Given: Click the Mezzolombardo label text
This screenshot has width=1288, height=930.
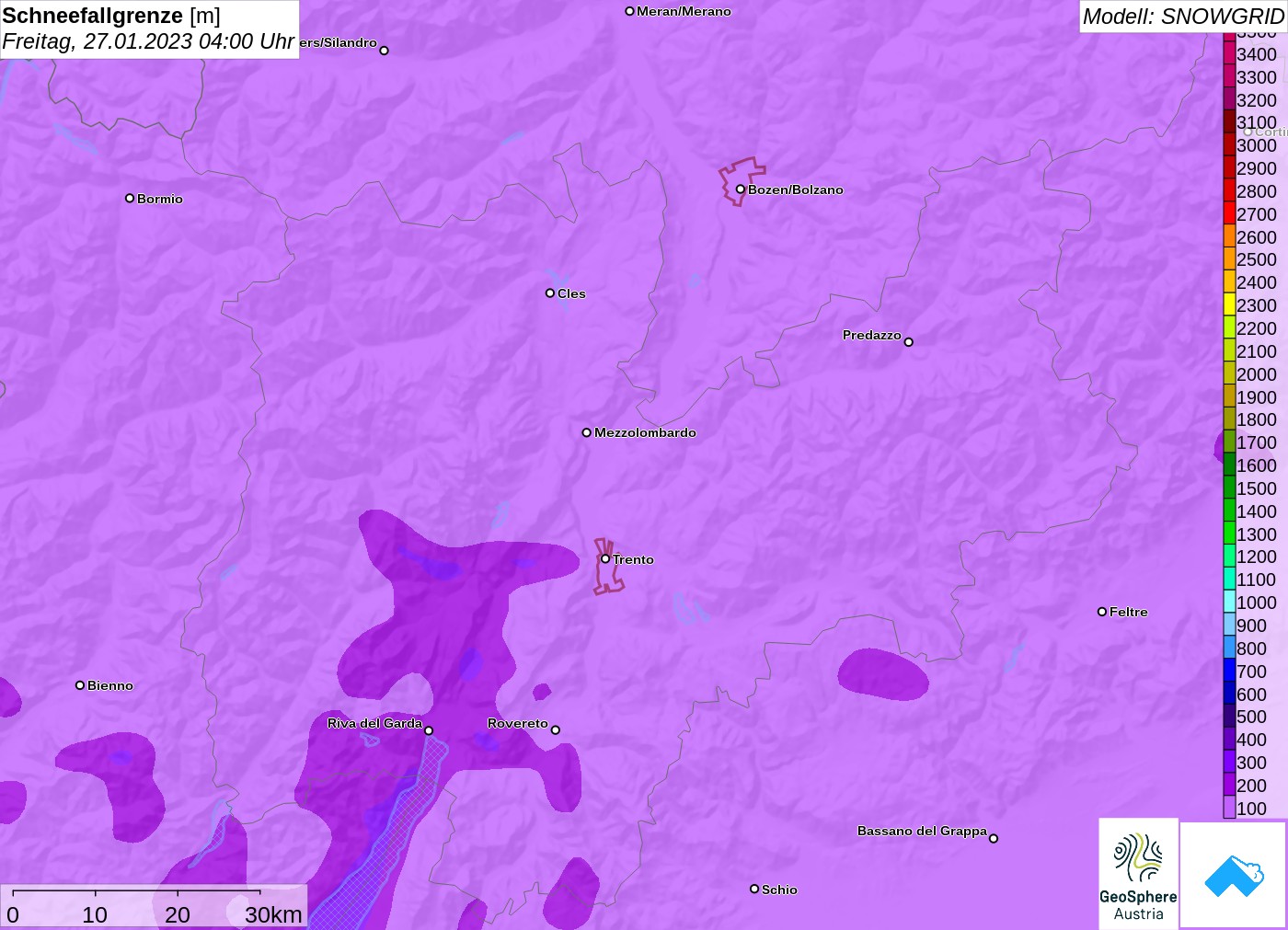Looking at the screenshot, I should point(645,432).
